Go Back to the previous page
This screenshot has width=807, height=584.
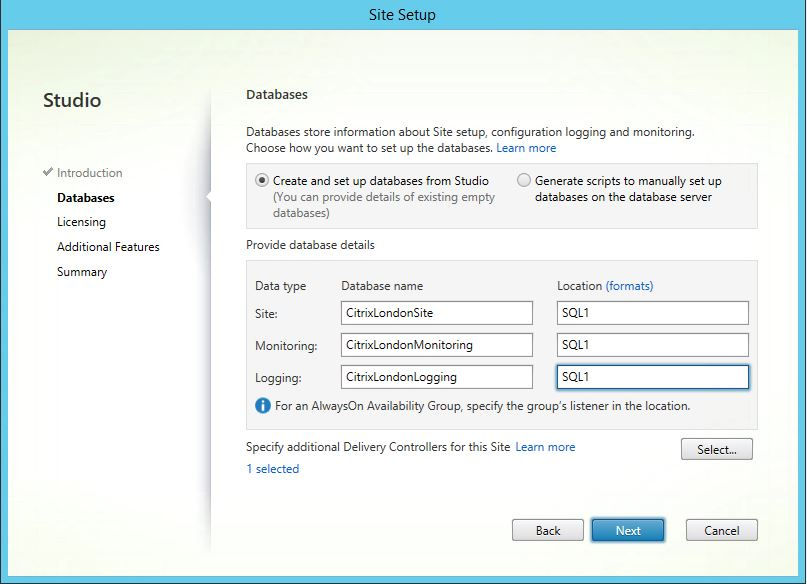[548, 530]
